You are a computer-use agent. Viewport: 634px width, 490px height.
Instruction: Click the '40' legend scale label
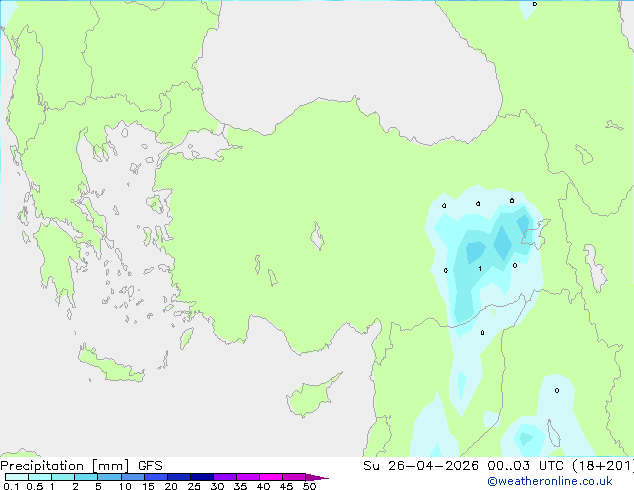263,486
